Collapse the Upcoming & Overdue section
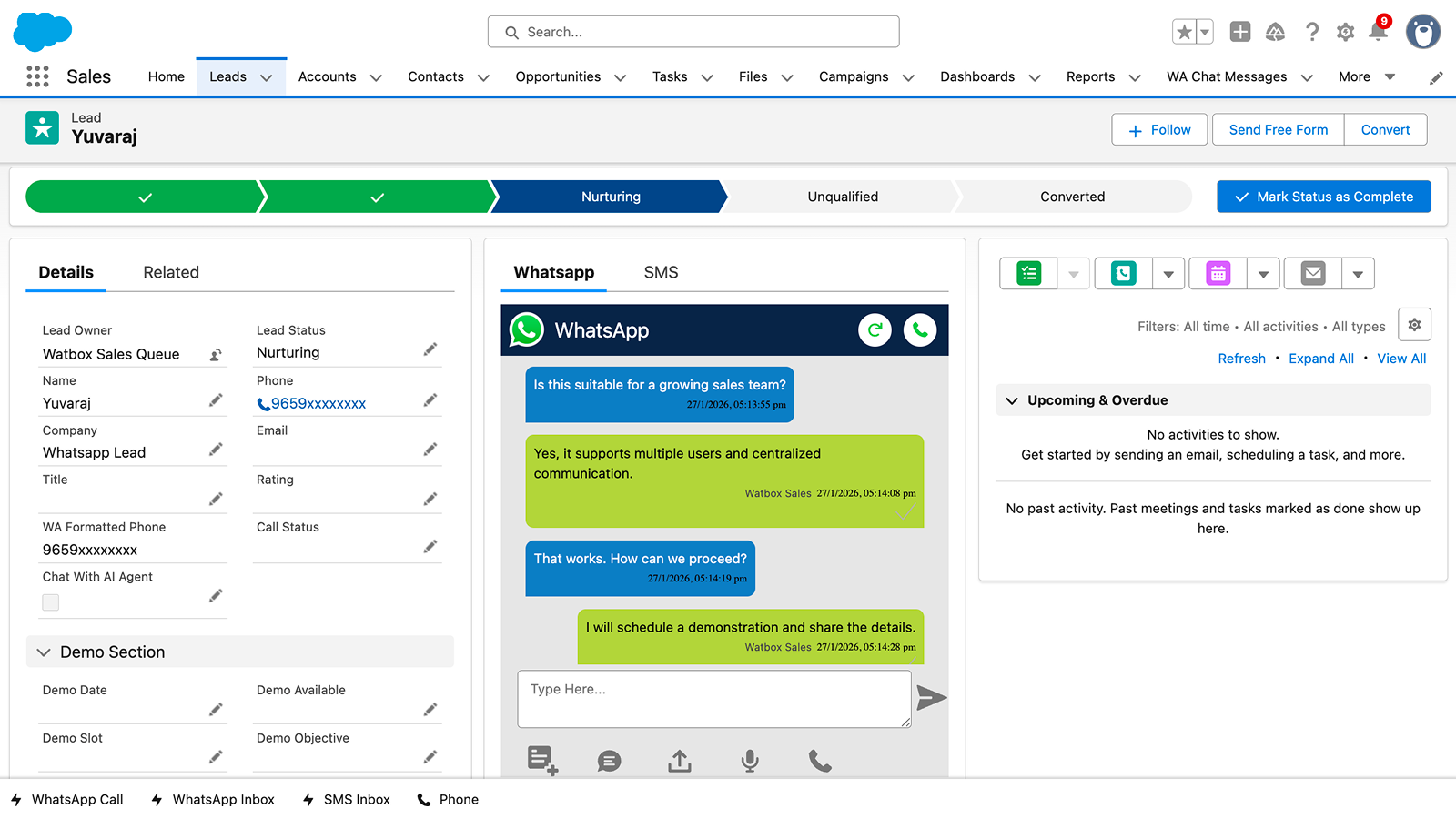Screen dimensions: 1456x819 (x=1012, y=400)
